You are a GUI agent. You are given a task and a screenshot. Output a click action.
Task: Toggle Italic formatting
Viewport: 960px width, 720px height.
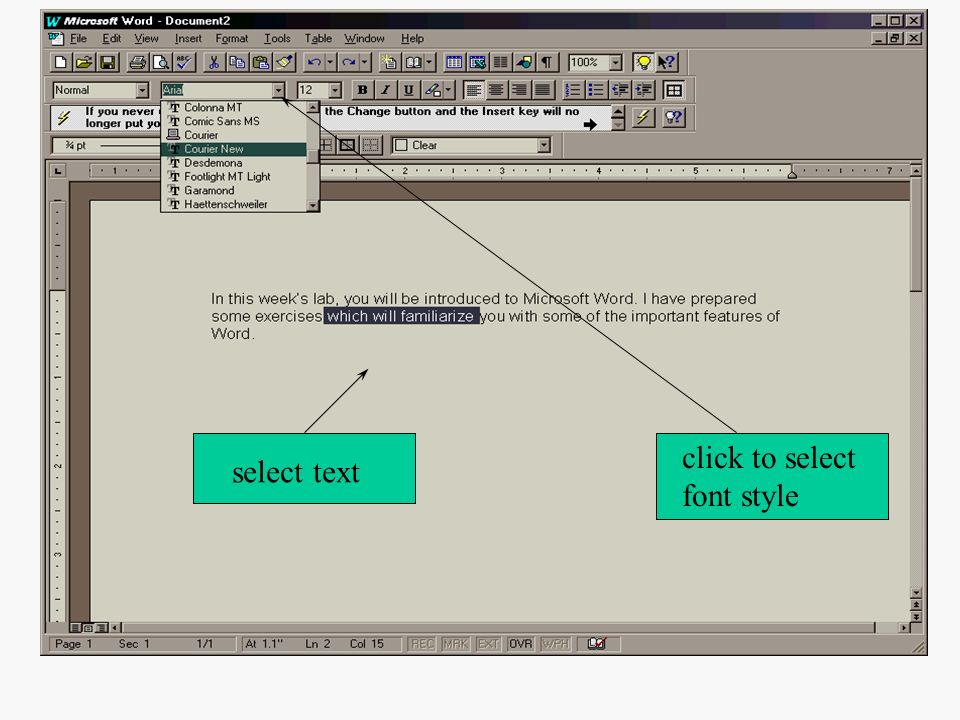[x=386, y=90]
